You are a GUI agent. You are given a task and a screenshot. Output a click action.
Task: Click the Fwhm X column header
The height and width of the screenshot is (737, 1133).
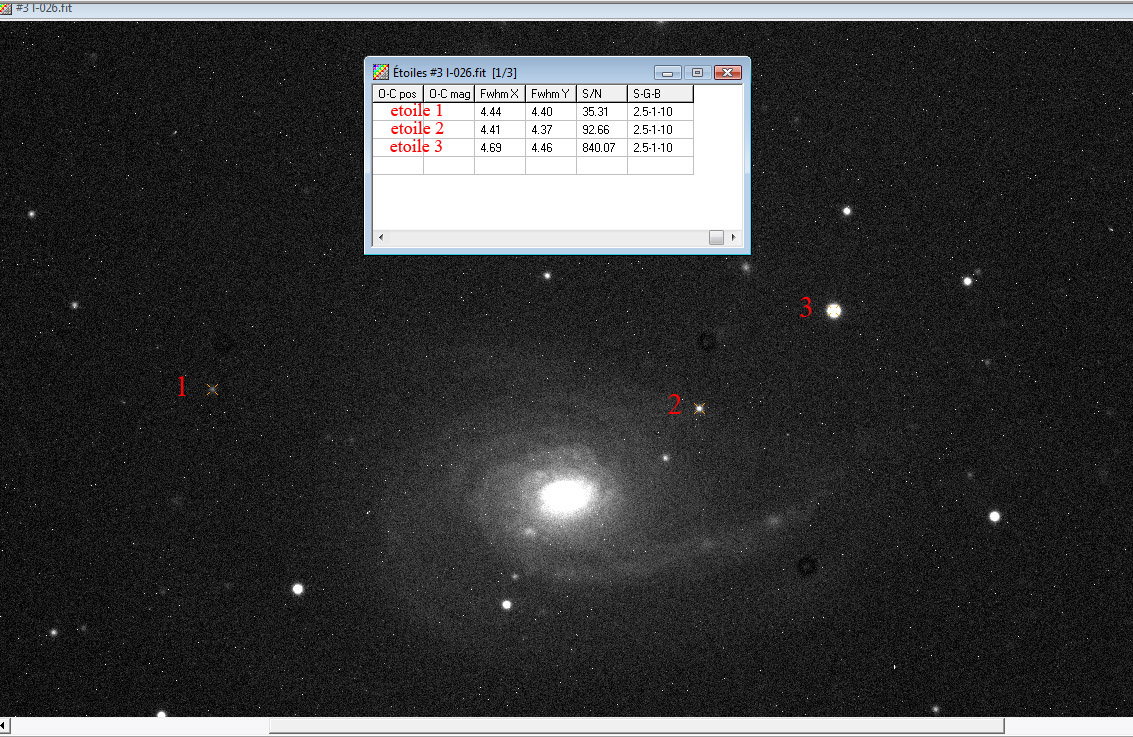click(x=500, y=94)
